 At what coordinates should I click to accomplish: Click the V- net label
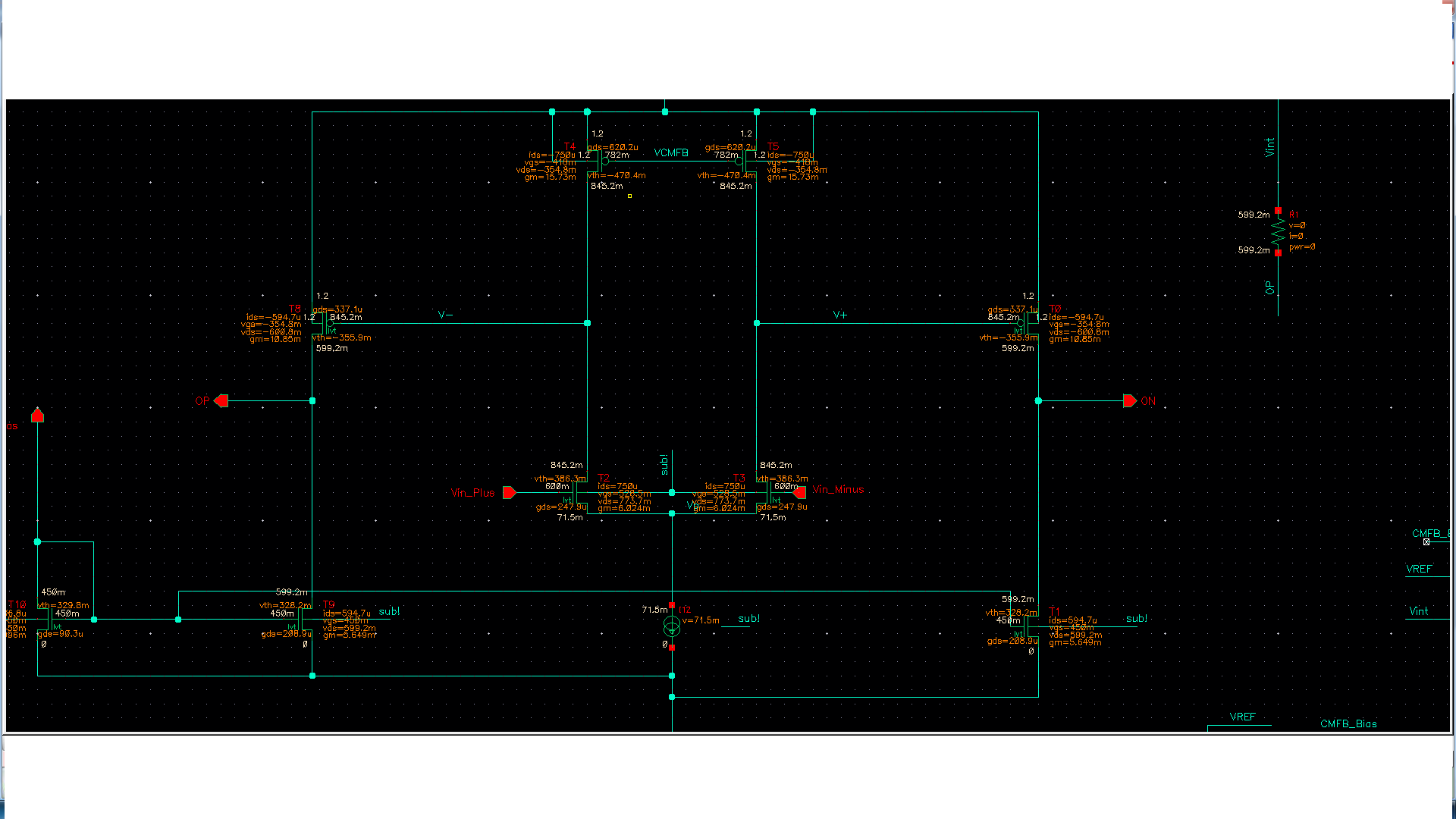pyautogui.click(x=445, y=315)
